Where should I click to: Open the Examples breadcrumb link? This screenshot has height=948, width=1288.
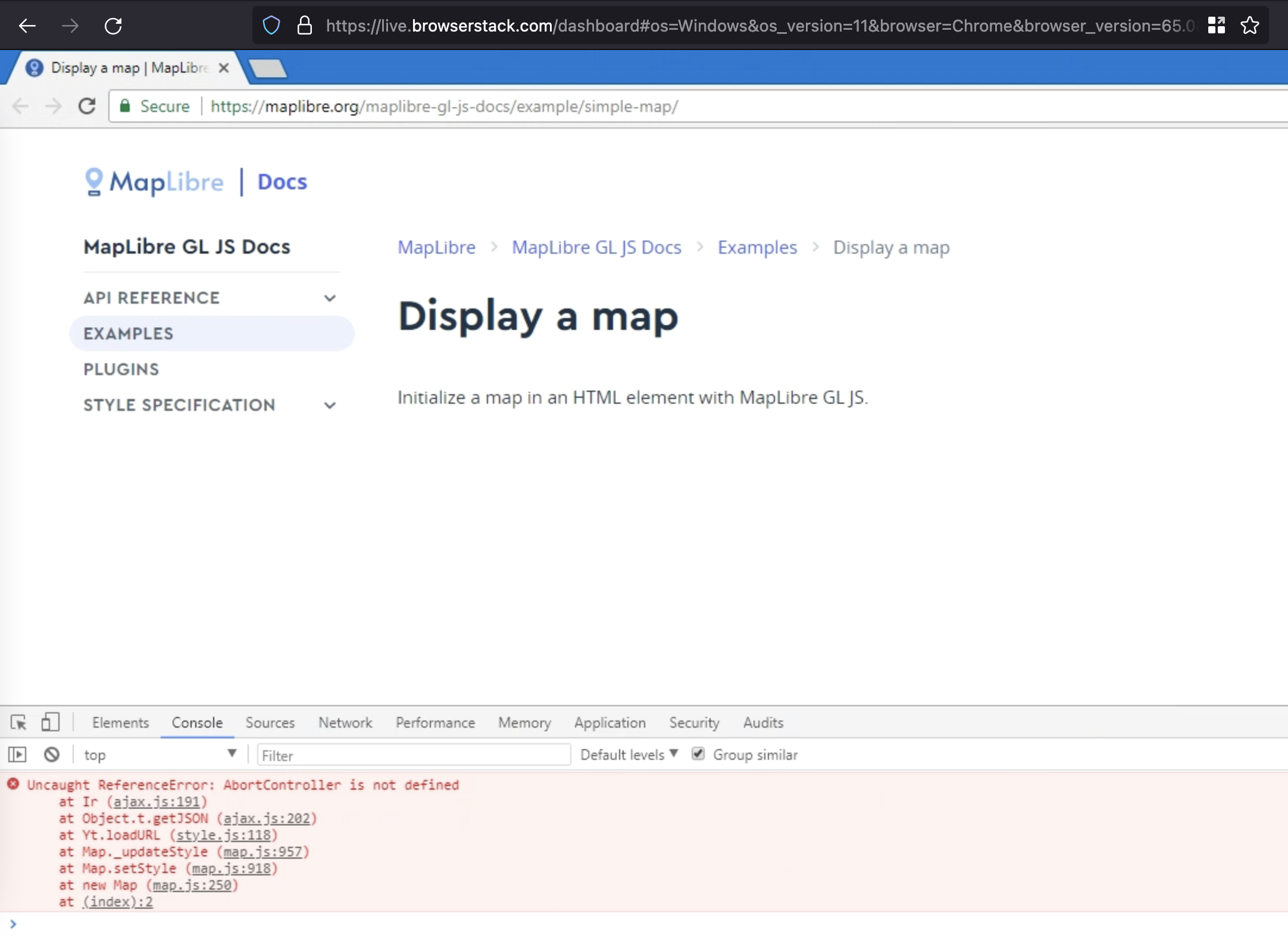tap(756, 247)
